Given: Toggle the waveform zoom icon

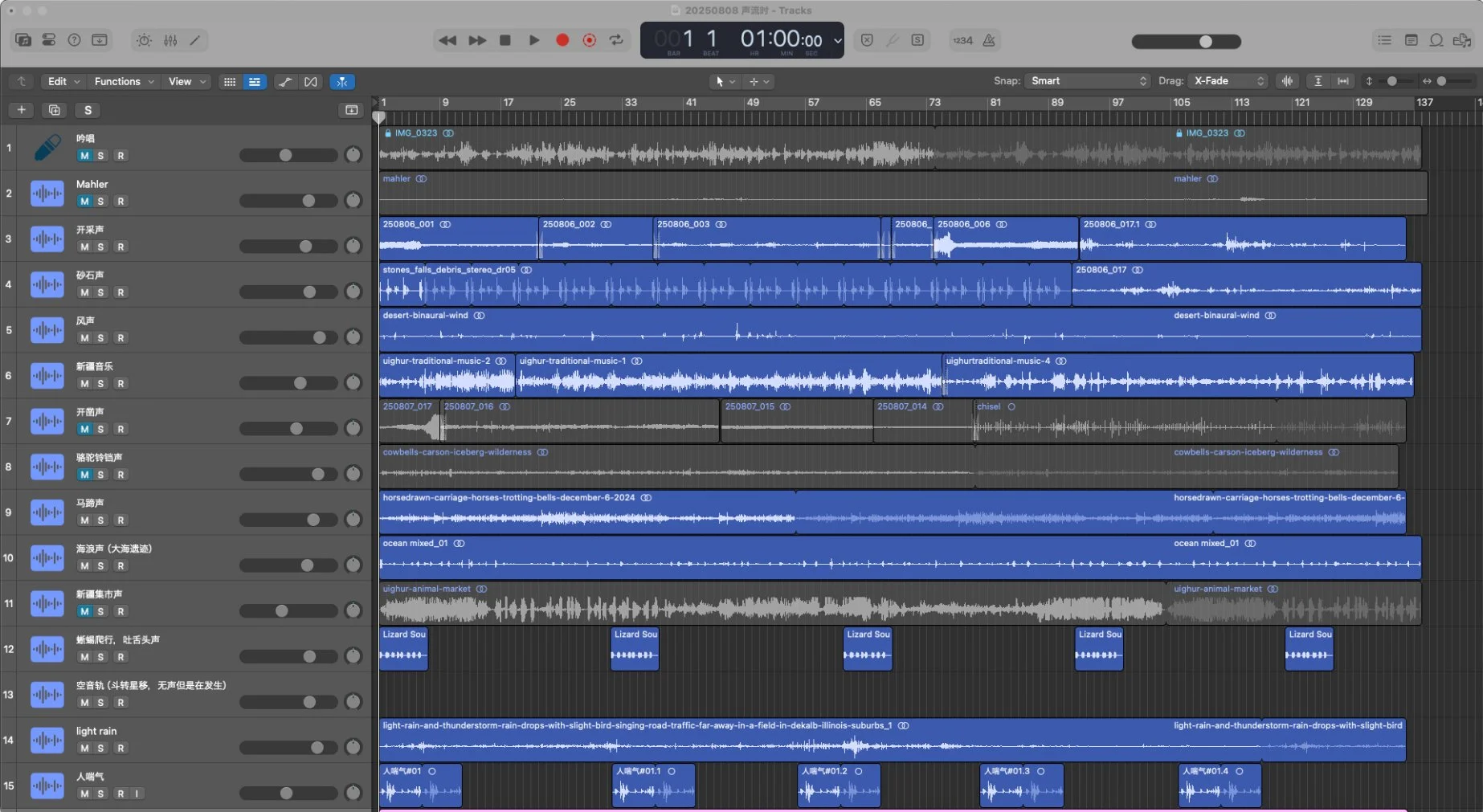Looking at the screenshot, I should click(x=1288, y=81).
